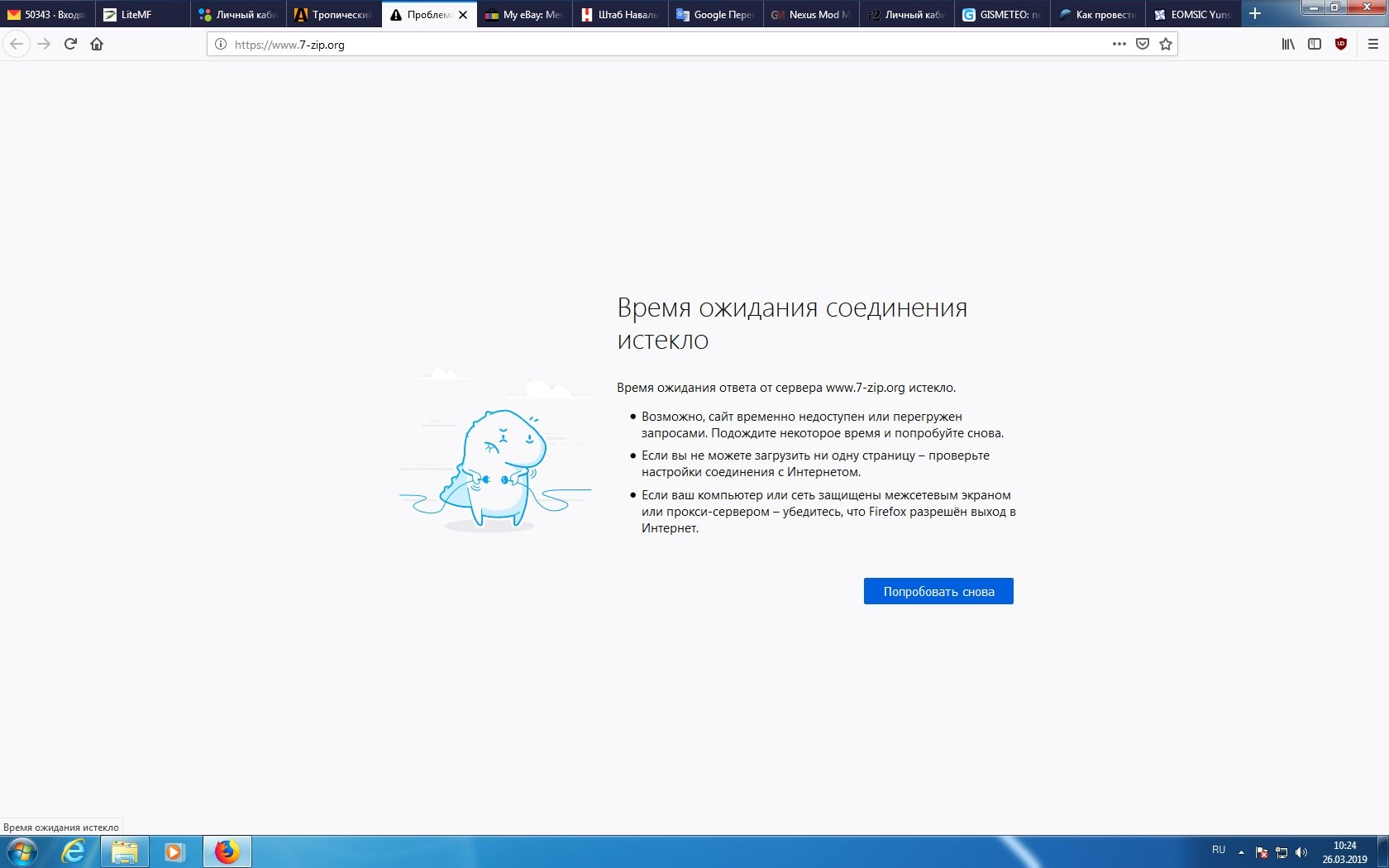Open Internet Explorer from the taskbar
Viewport: 1389px width, 868px height.
pyautogui.click(x=74, y=851)
